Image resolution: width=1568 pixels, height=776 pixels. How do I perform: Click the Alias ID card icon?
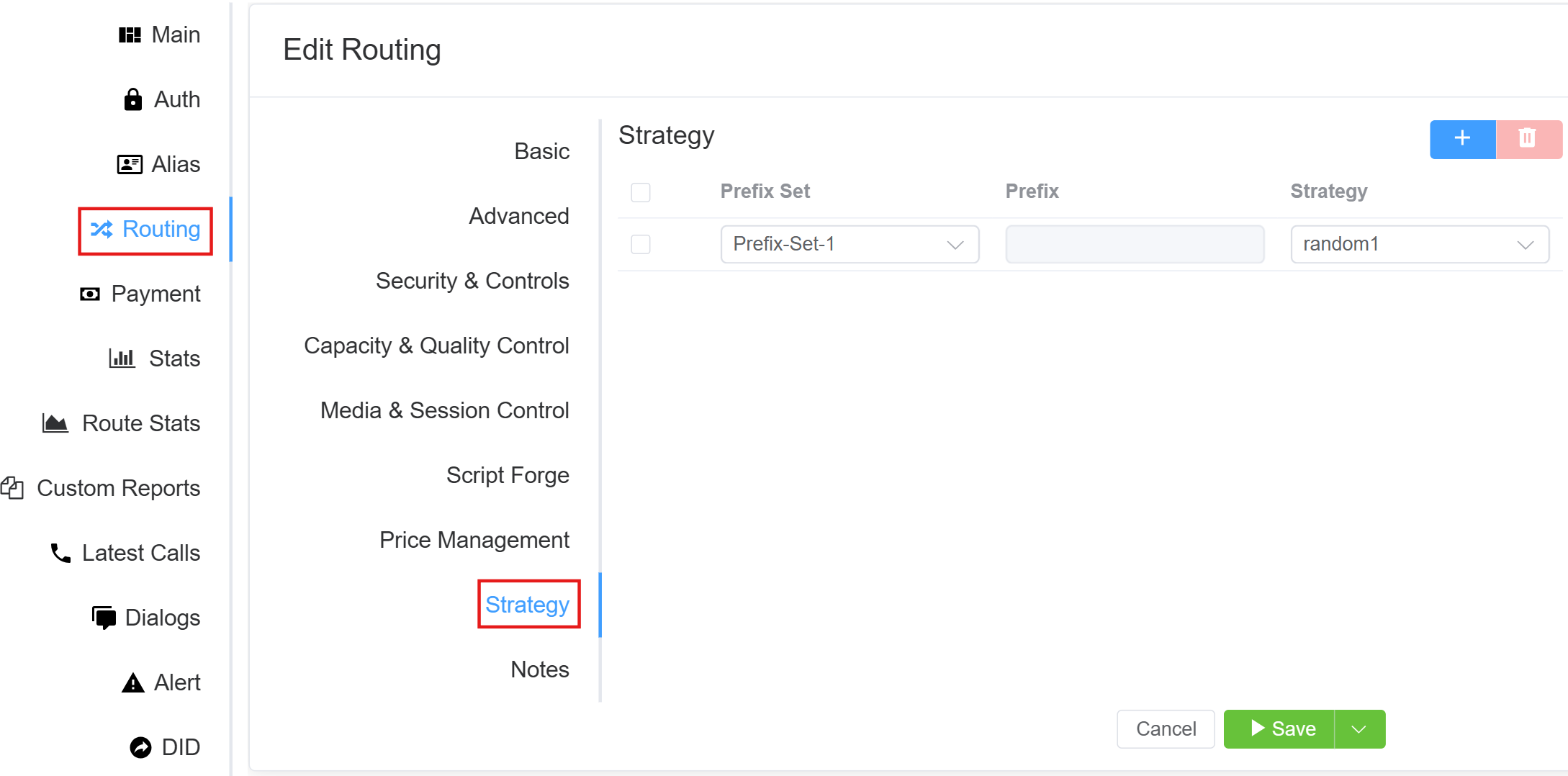pyautogui.click(x=130, y=164)
